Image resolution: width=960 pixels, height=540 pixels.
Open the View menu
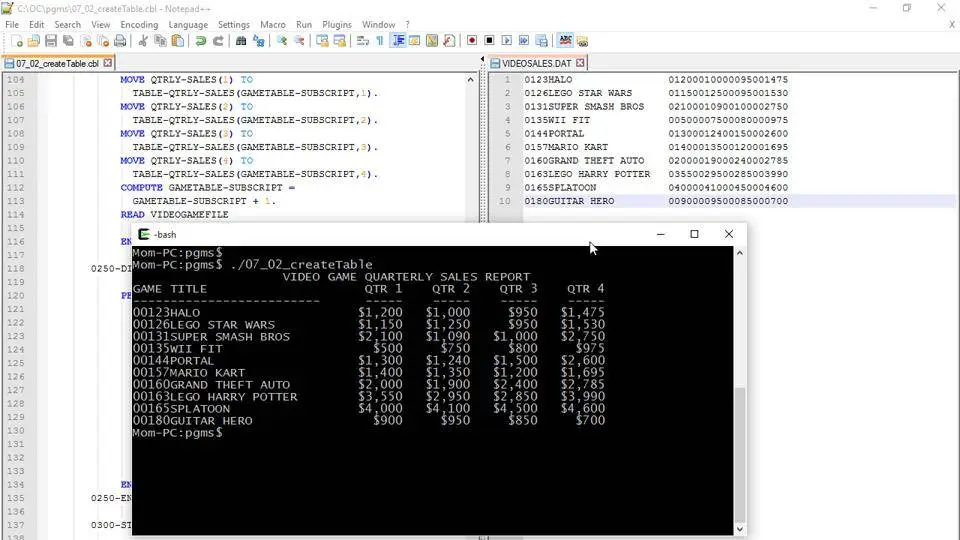(x=100, y=24)
